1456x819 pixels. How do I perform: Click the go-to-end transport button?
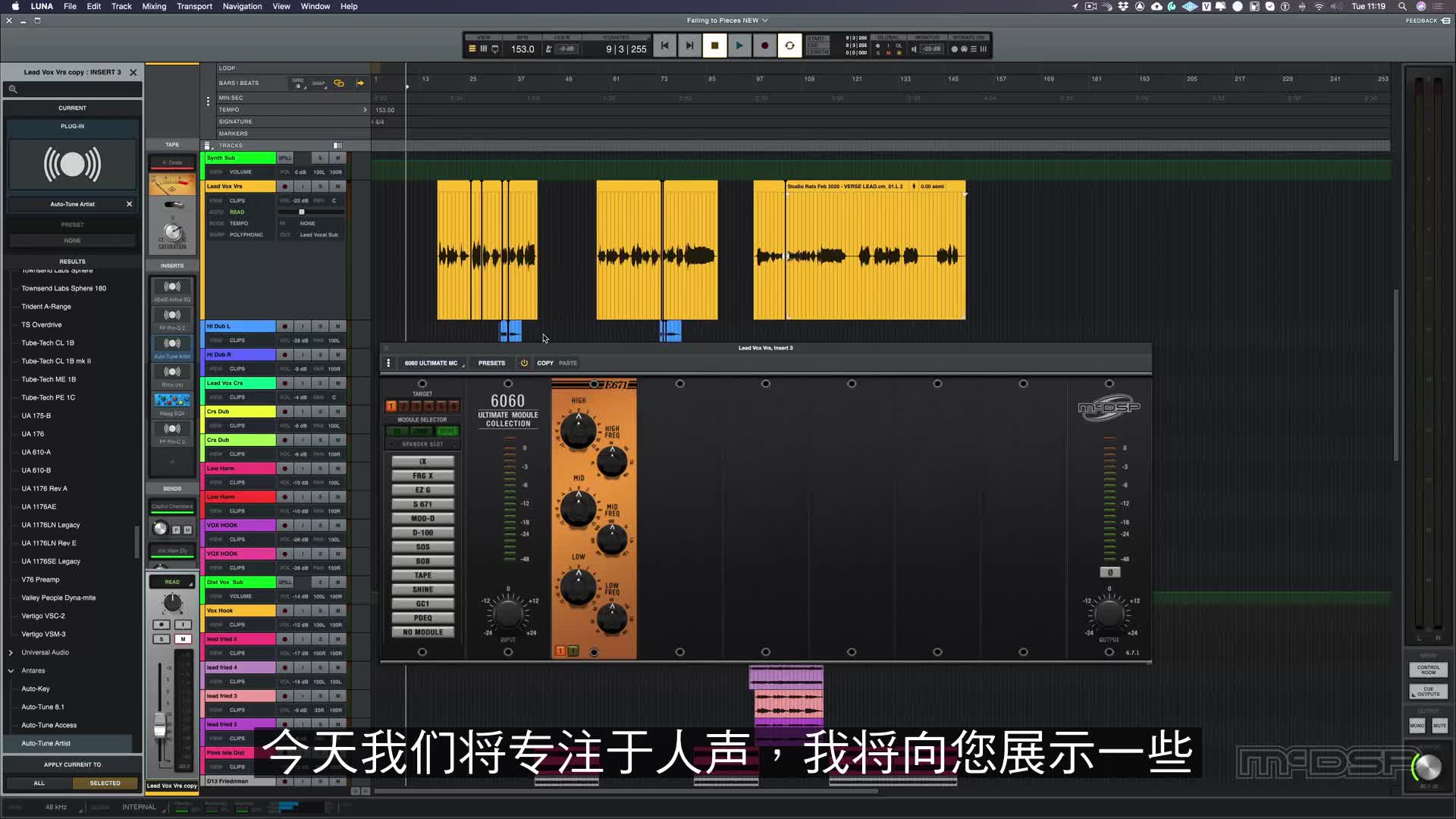pyautogui.click(x=689, y=46)
